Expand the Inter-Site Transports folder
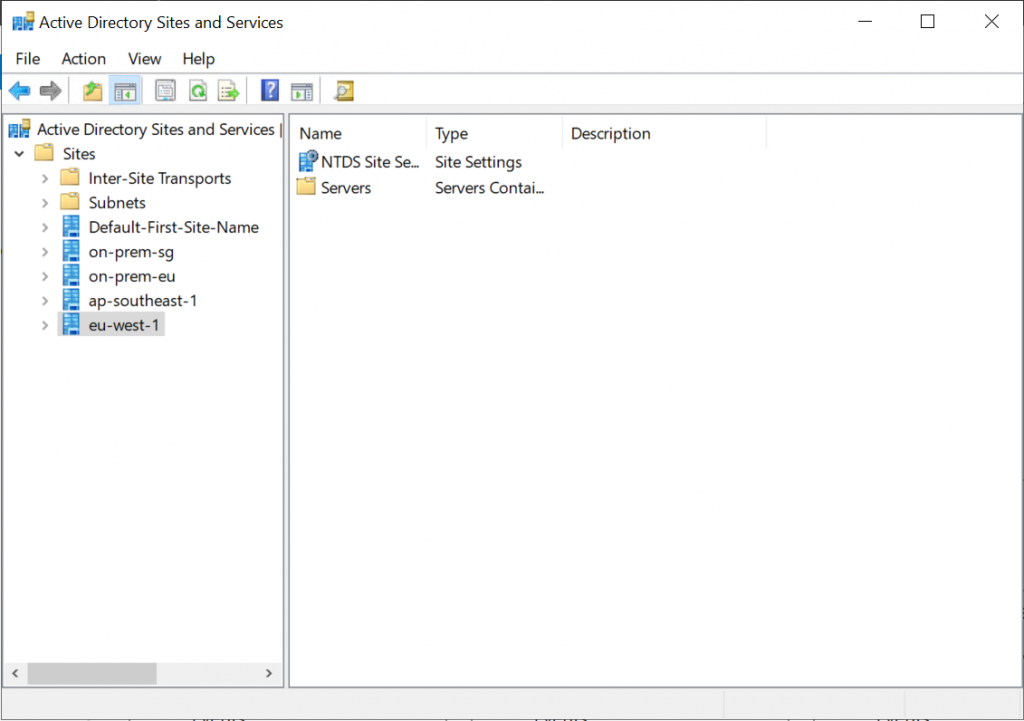The image size is (1024, 721). 44,178
